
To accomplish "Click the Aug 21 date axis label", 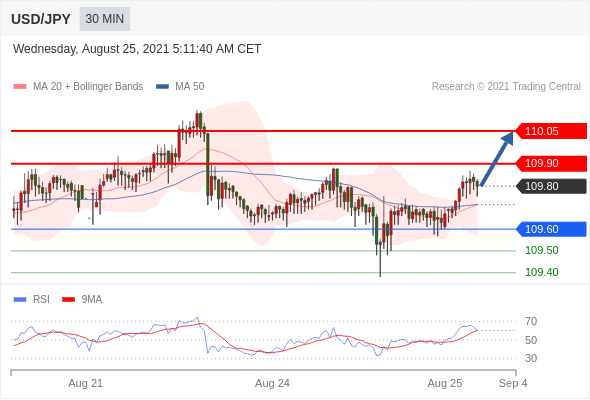I will tap(85, 383).
